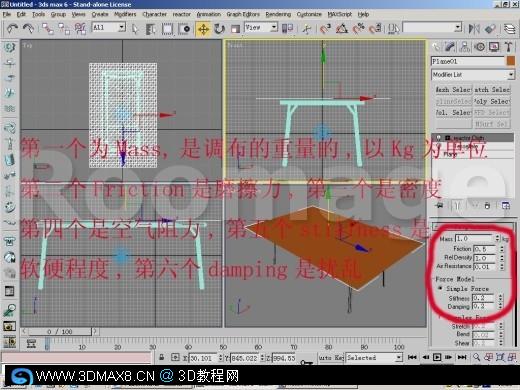520x390 pixels.
Task: Open the File menu
Action: pyautogui.click(x=7, y=14)
